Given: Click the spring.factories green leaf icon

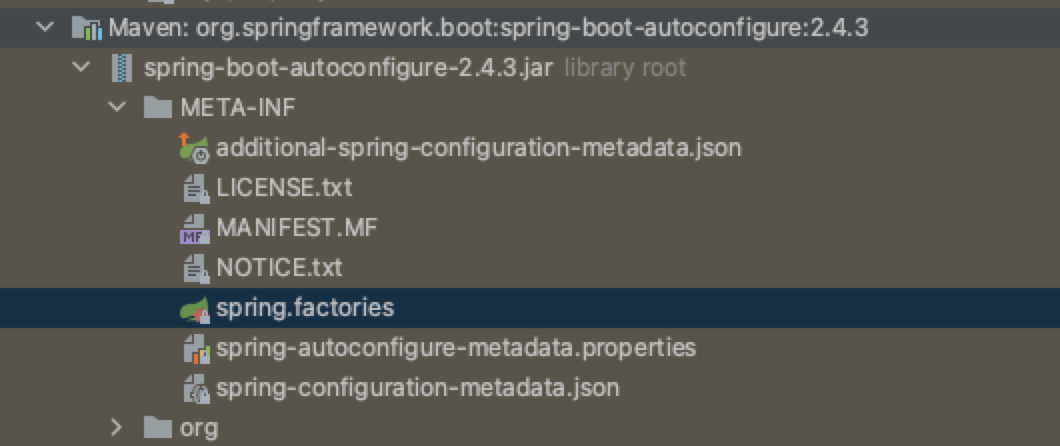Looking at the screenshot, I should point(194,308).
